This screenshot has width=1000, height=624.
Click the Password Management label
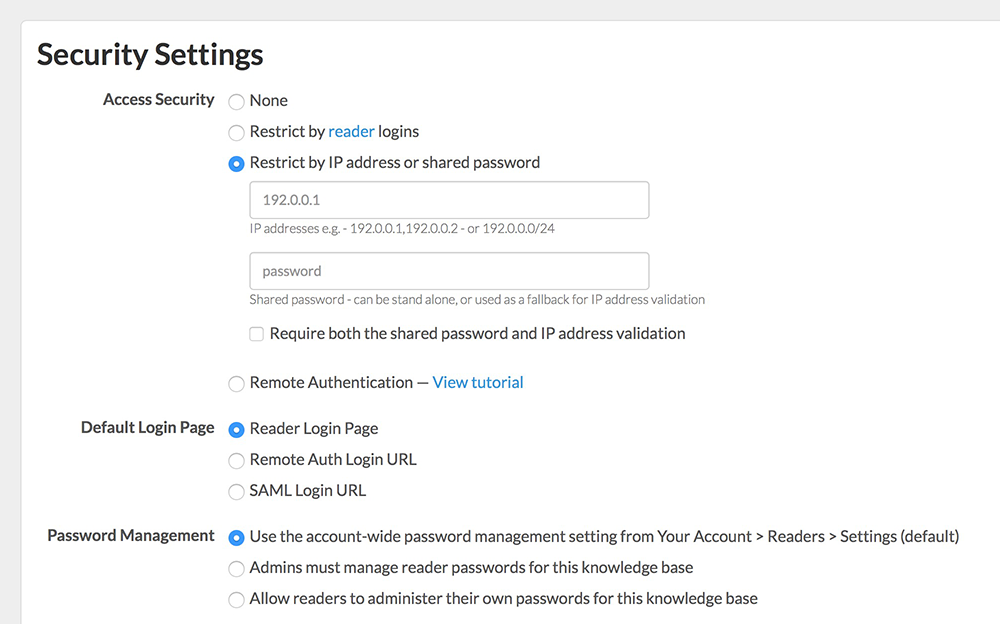click(x=131, y=536)
